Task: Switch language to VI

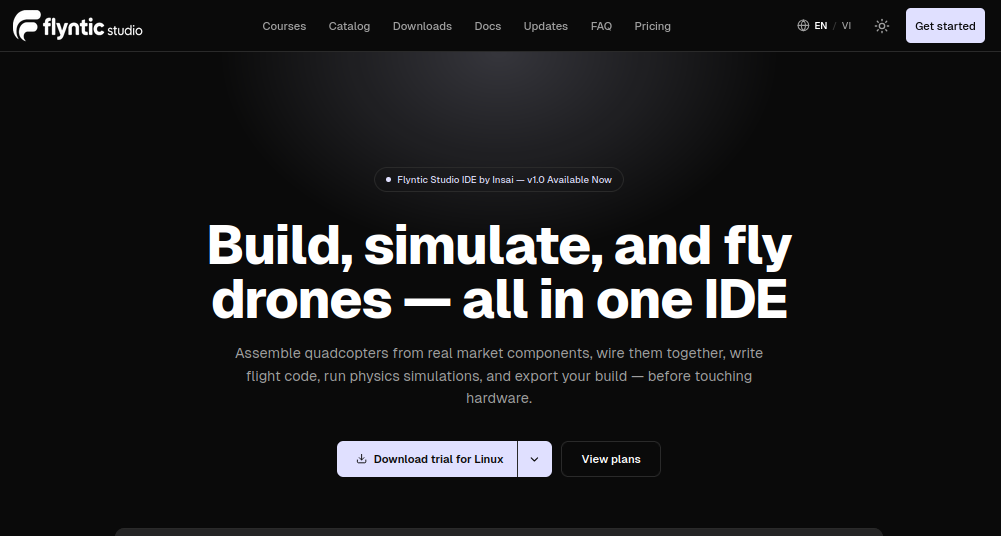Action: [847, 26]
